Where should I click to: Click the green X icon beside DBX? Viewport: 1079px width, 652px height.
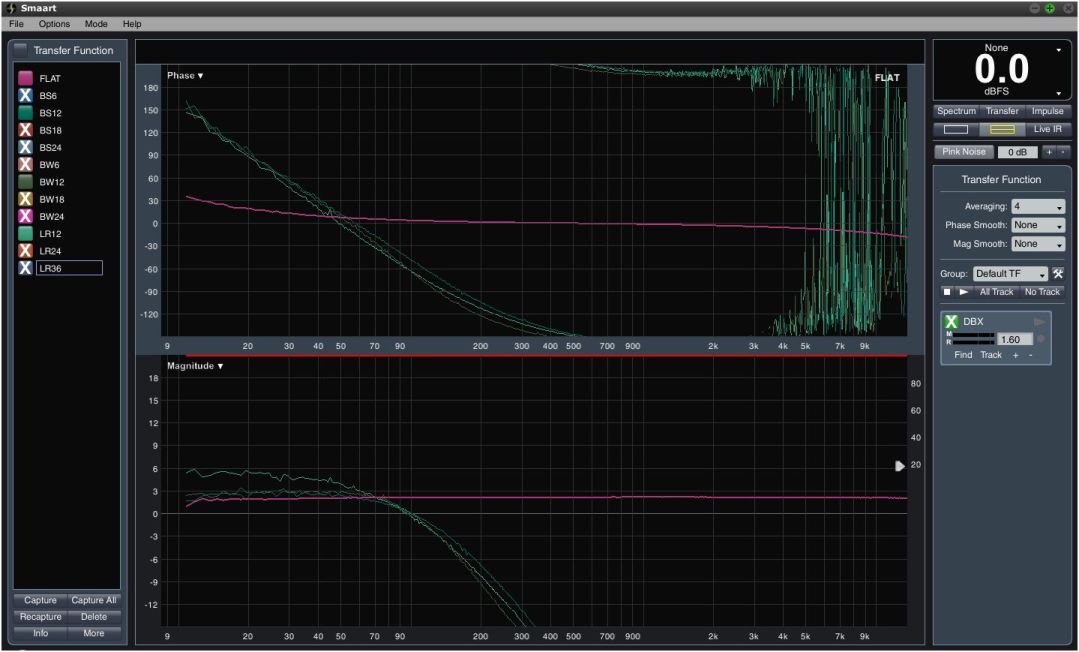952,322
